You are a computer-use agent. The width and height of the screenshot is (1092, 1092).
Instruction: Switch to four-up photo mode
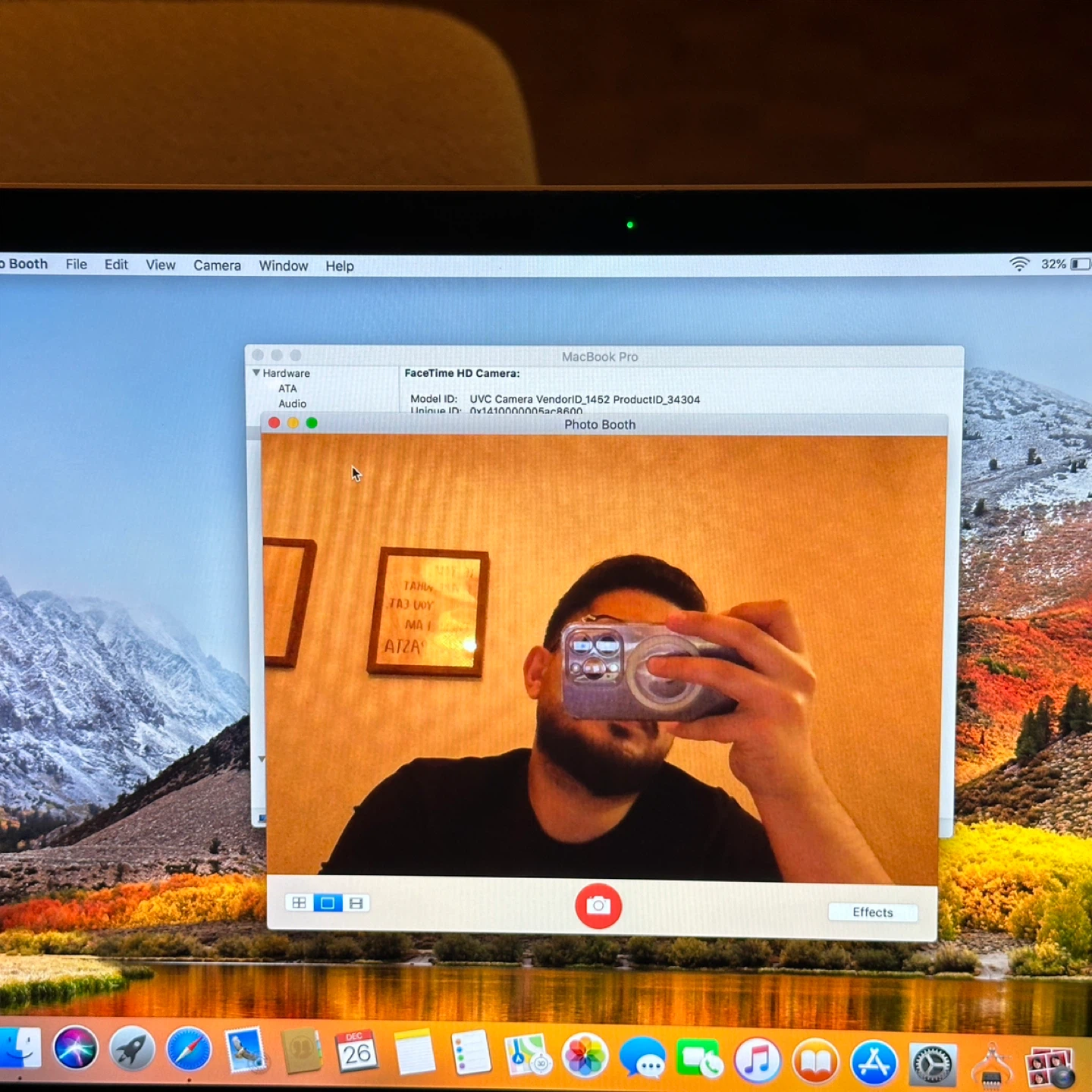(x=299, y=902)
